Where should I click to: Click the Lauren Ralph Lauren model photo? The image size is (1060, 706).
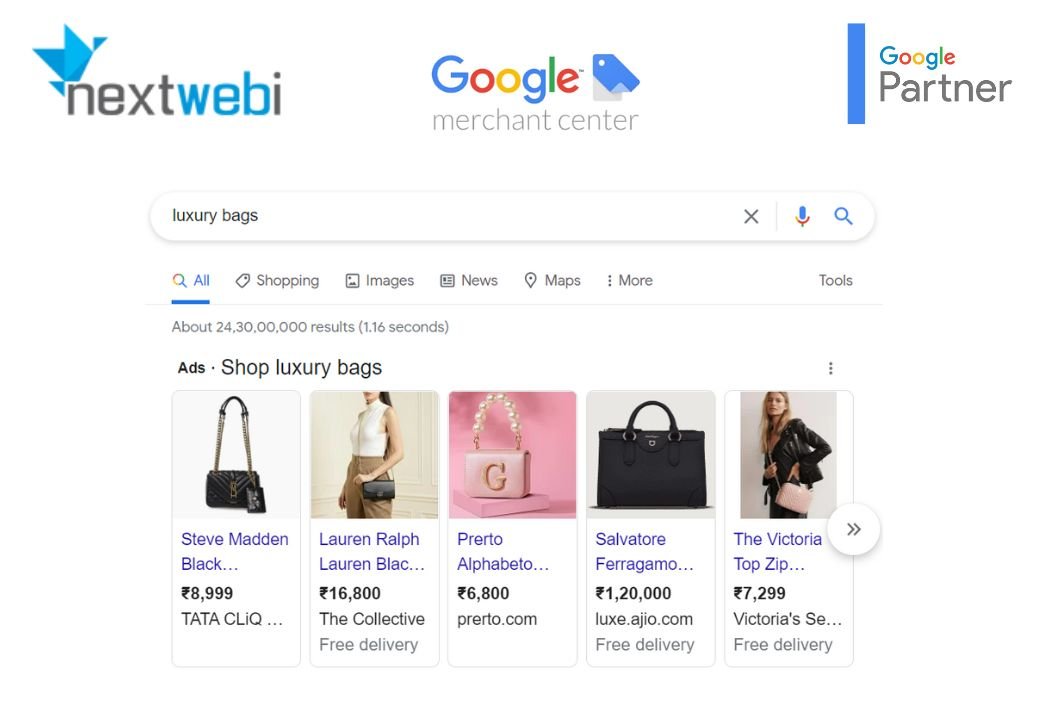click(374, 454)
